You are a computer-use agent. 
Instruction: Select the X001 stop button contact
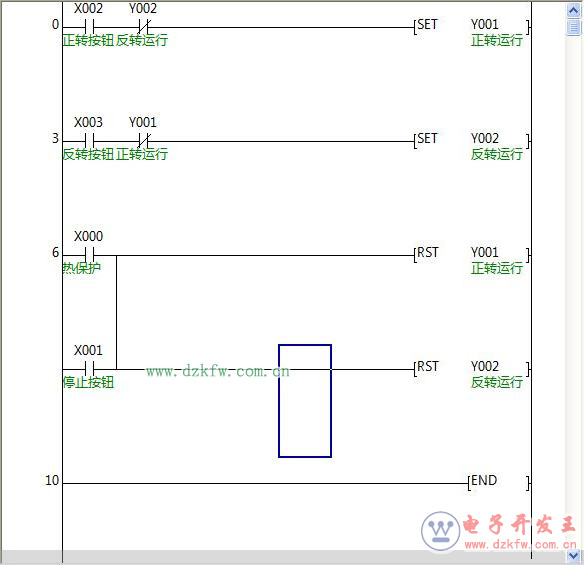coord(89,369)
